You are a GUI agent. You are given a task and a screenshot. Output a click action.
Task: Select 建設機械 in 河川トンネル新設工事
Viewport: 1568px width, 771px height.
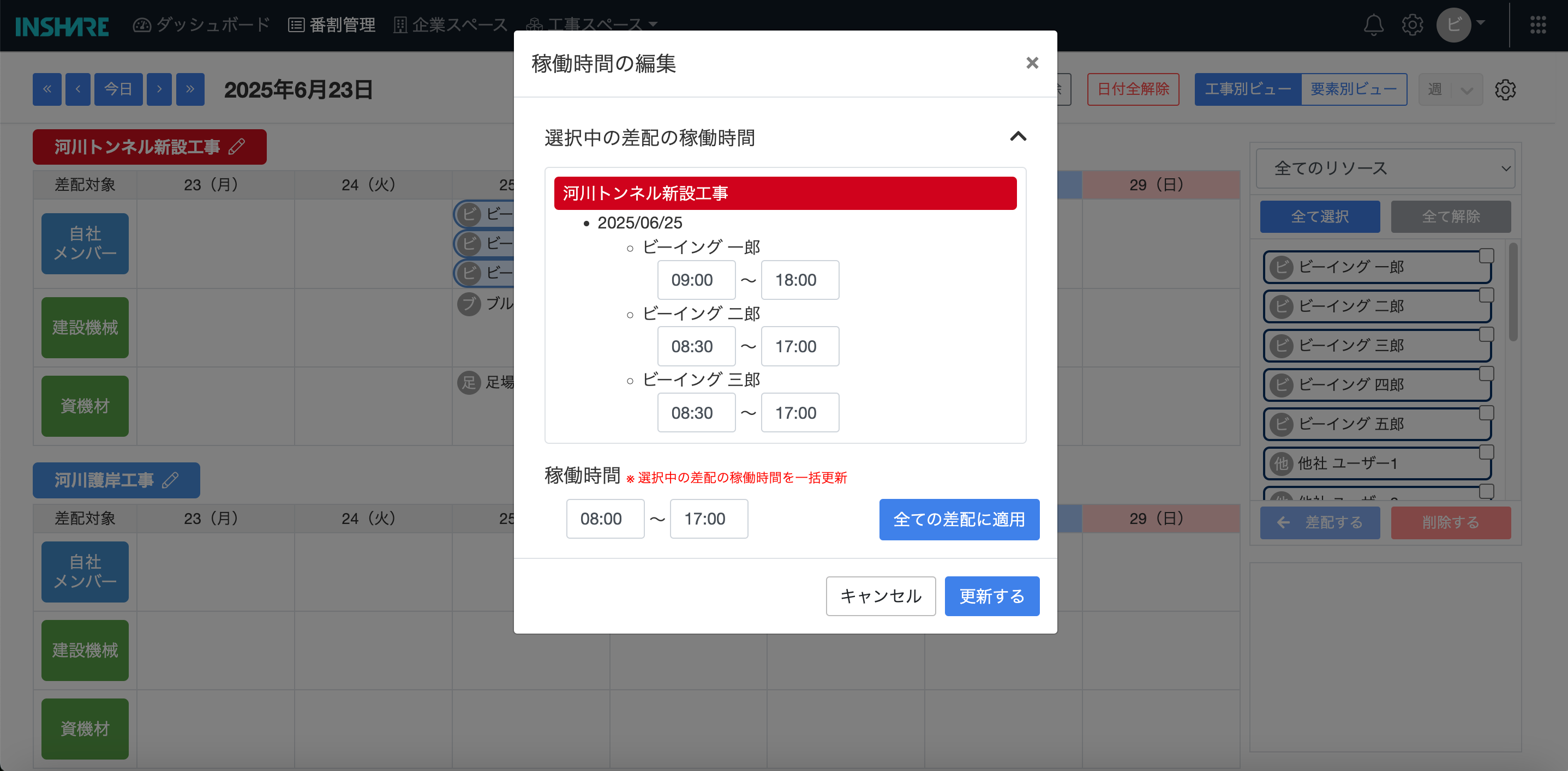click(85, 327)
